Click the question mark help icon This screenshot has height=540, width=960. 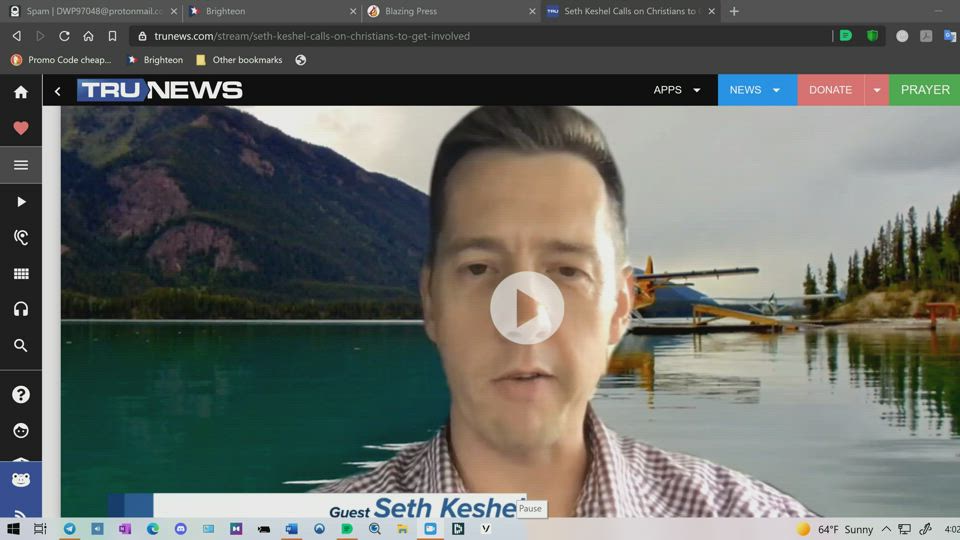click(20, 394)
